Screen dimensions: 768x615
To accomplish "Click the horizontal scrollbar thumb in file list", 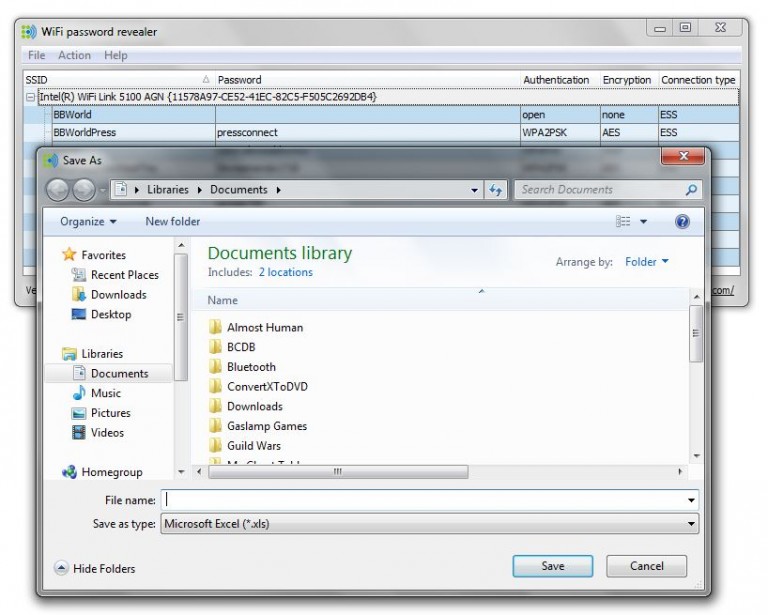I will pos(338,472).
